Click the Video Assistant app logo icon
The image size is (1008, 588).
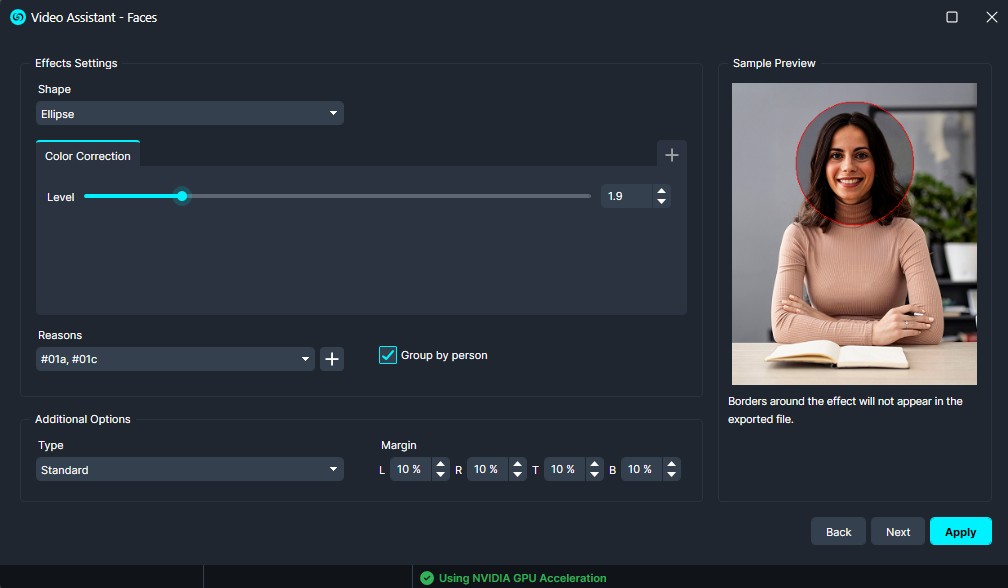(x=18, y=17)
